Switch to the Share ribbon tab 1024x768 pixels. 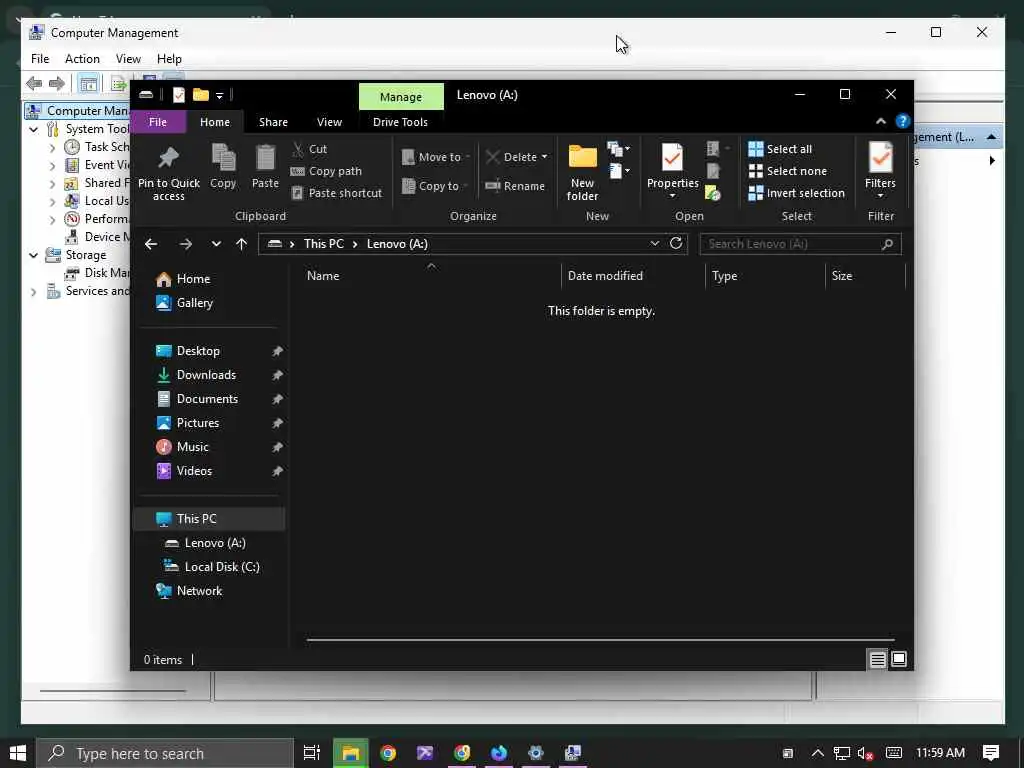[x=273, y=122]
